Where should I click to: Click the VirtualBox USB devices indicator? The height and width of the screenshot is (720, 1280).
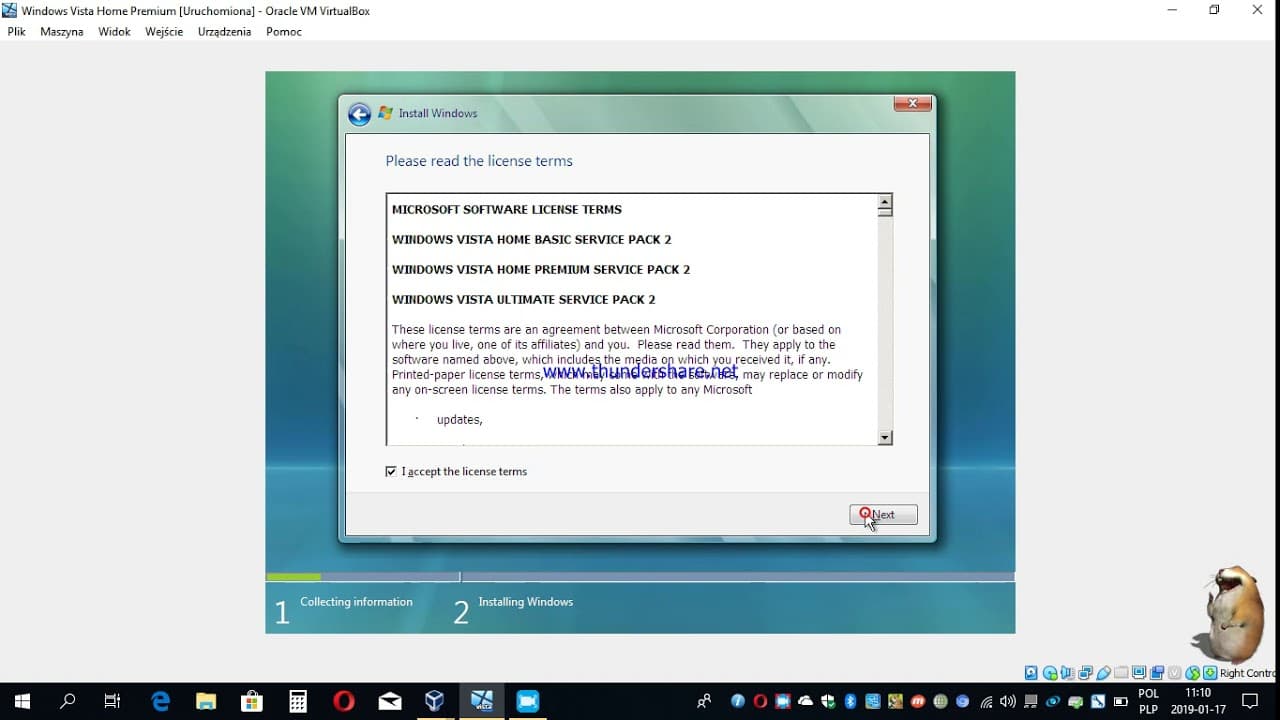point(1104,673)
